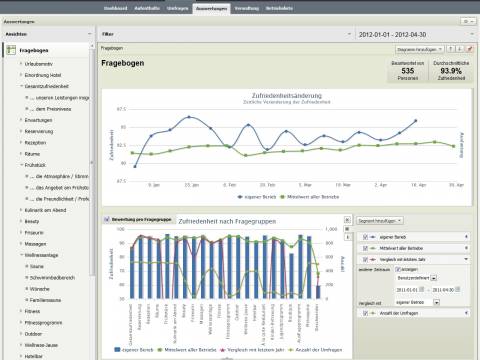Screen dimensions: 480x360
Task: Select the Auswertungen tab
Action: 212,8
